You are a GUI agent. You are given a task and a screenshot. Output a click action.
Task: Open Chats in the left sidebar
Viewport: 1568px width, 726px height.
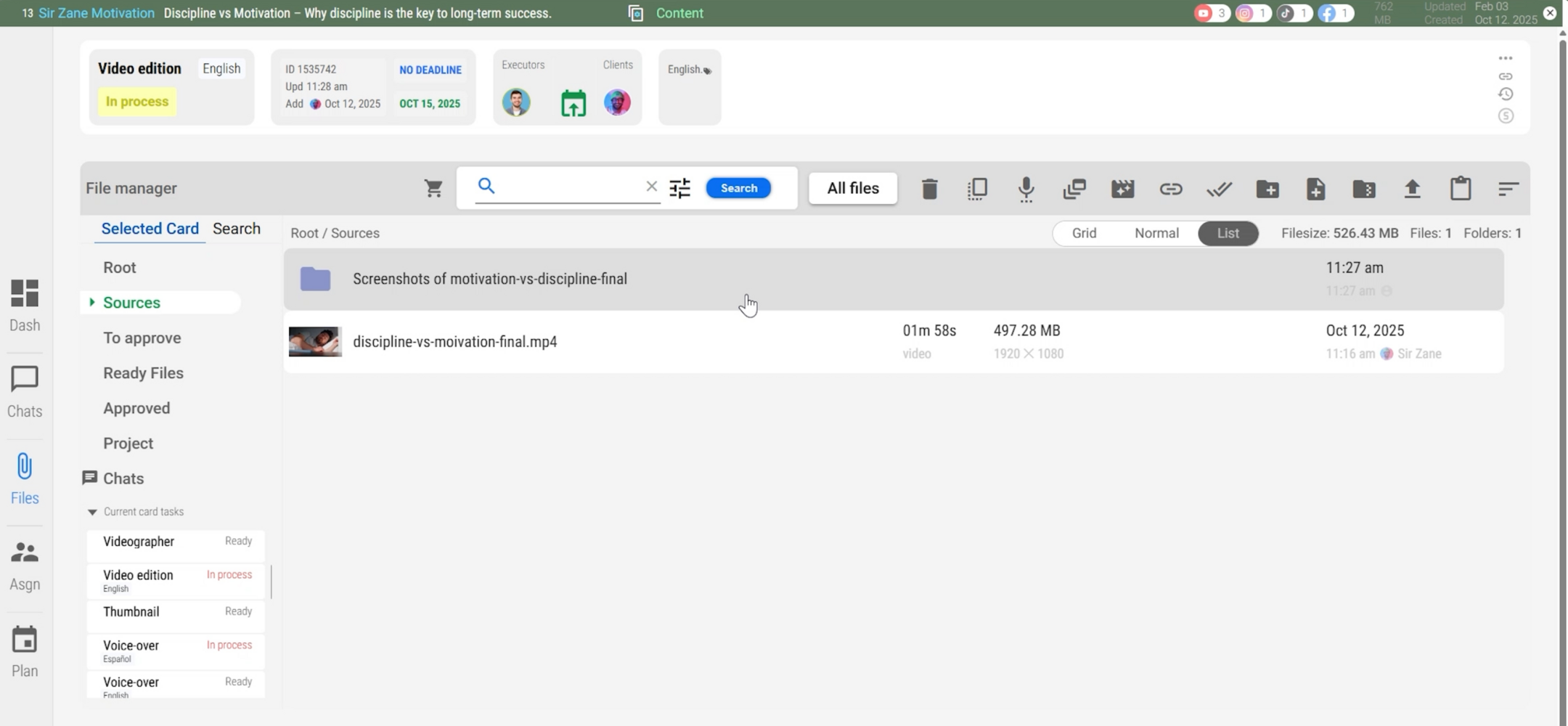[x=25, y=392]
